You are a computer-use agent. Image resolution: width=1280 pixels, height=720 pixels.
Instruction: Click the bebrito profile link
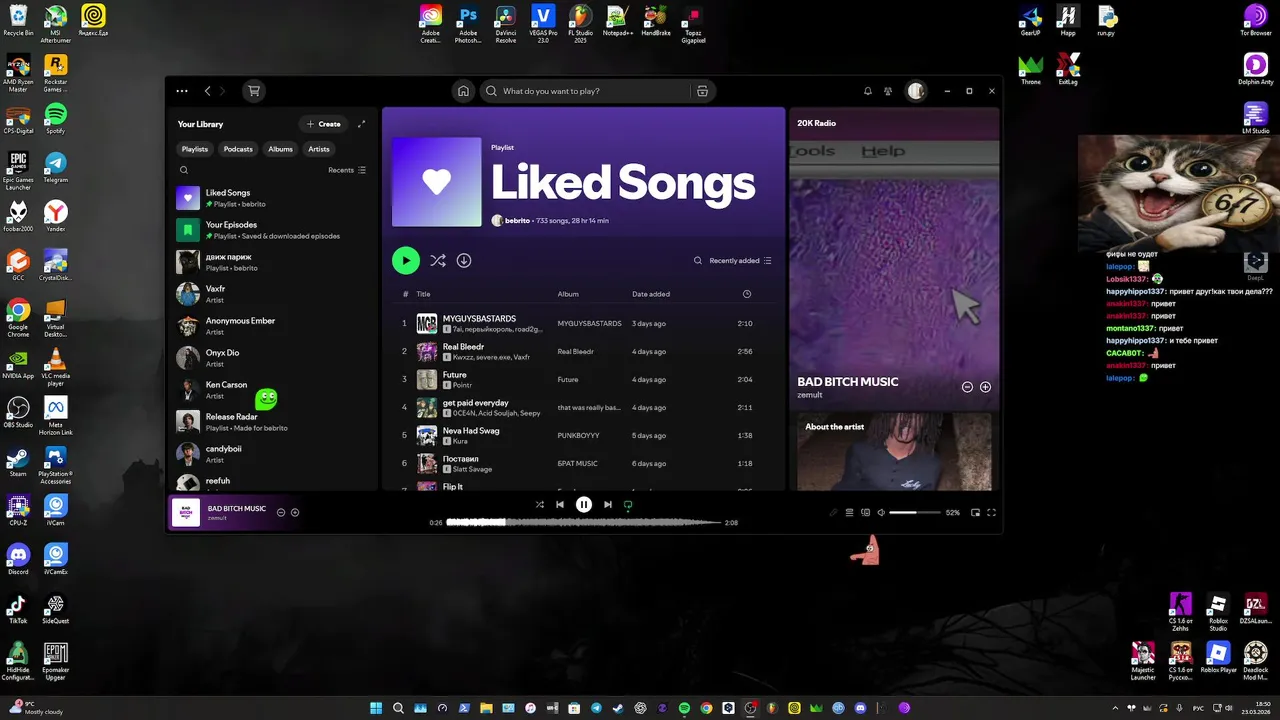(x=517, y=220)
